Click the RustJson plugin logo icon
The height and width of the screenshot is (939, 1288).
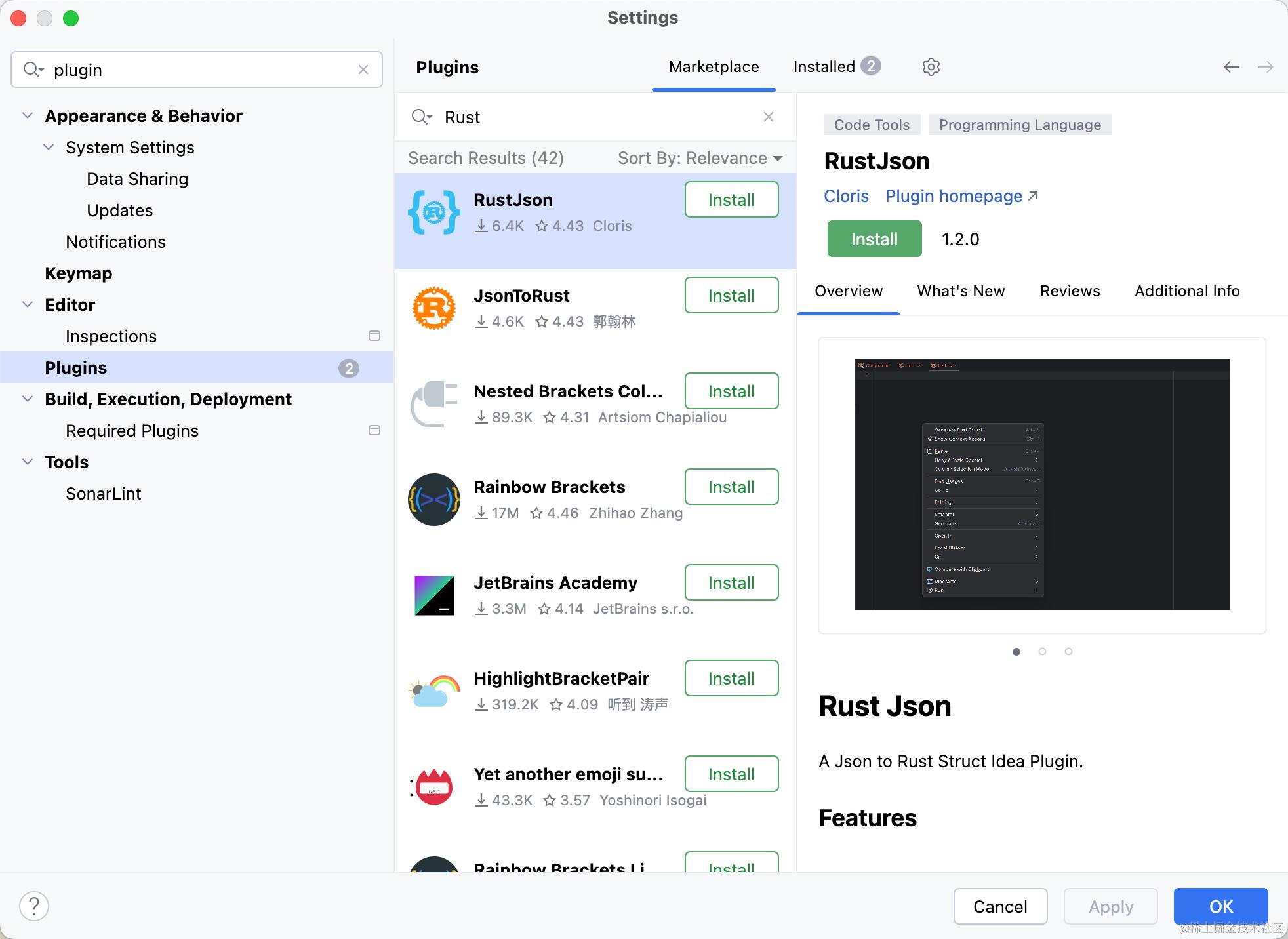pos(433,212)
